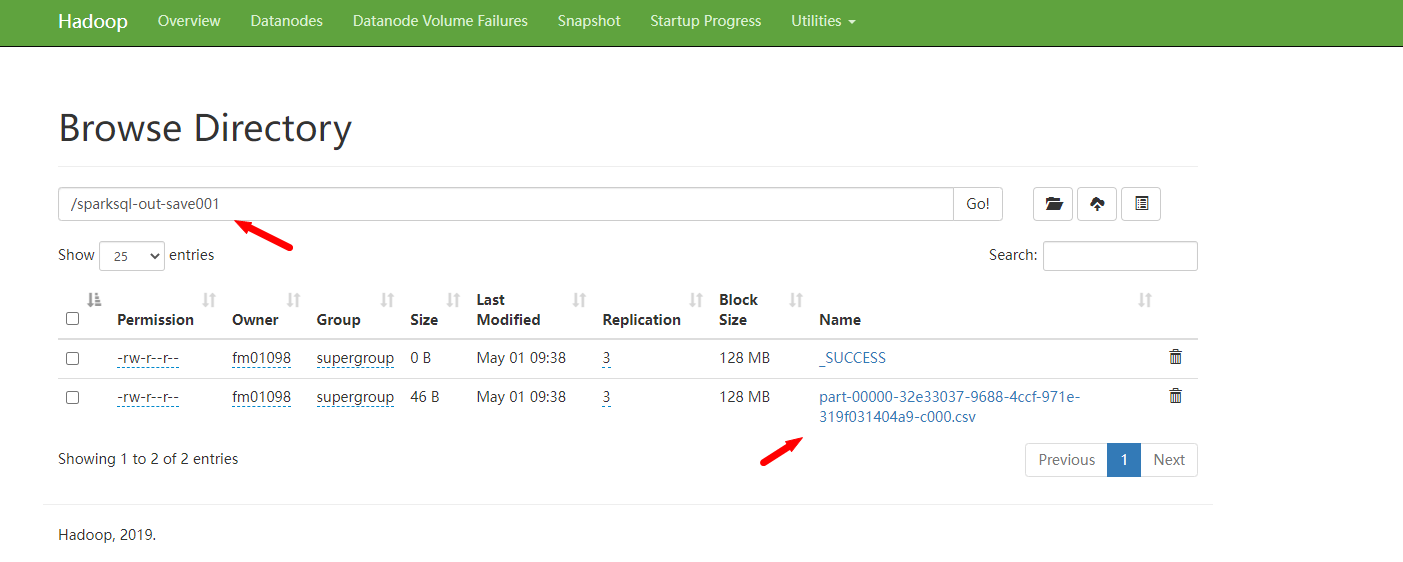The width and height of the screenshot is (1403, 562).
Task: Click the 'Hadoop, 2019.' footer text
Action: (x=107, y=535)
